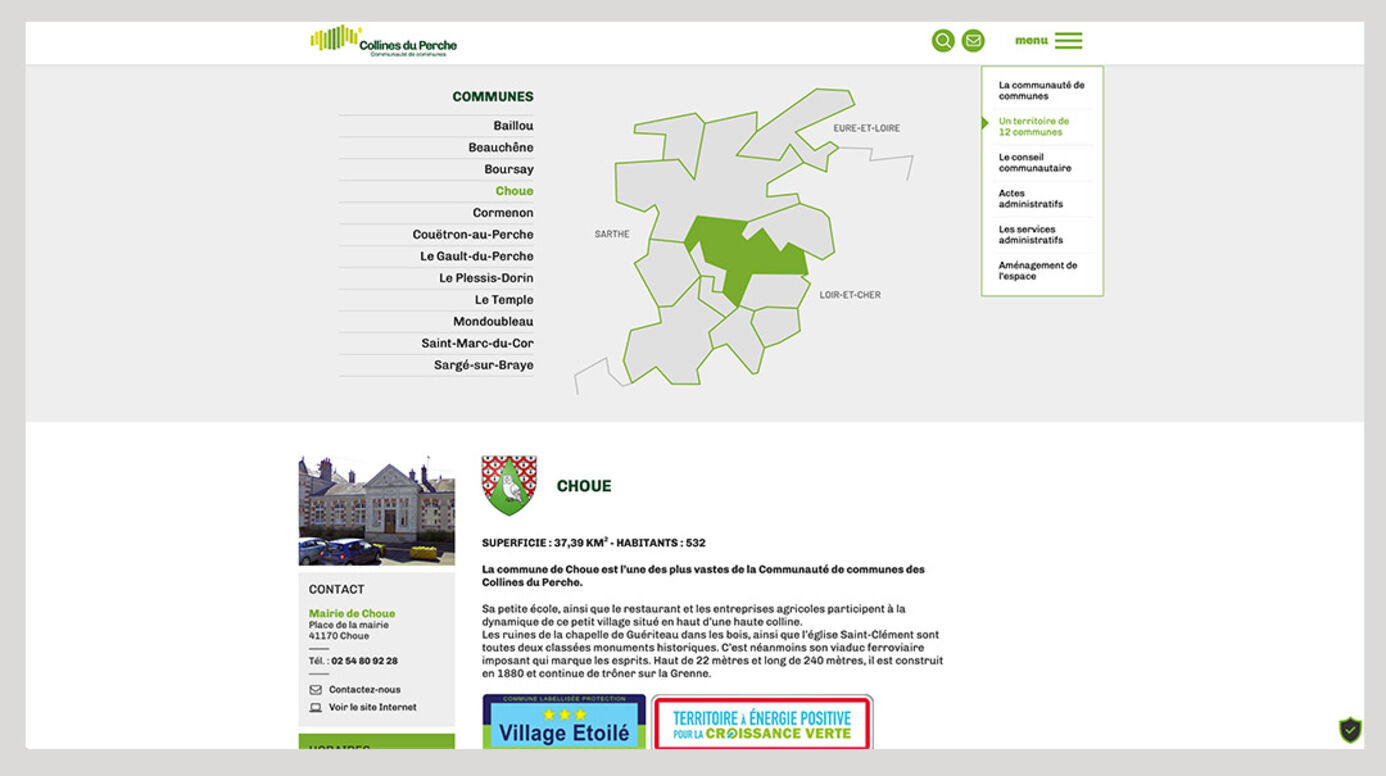Select Sargé-sur-Braye commune

point(484,366)
